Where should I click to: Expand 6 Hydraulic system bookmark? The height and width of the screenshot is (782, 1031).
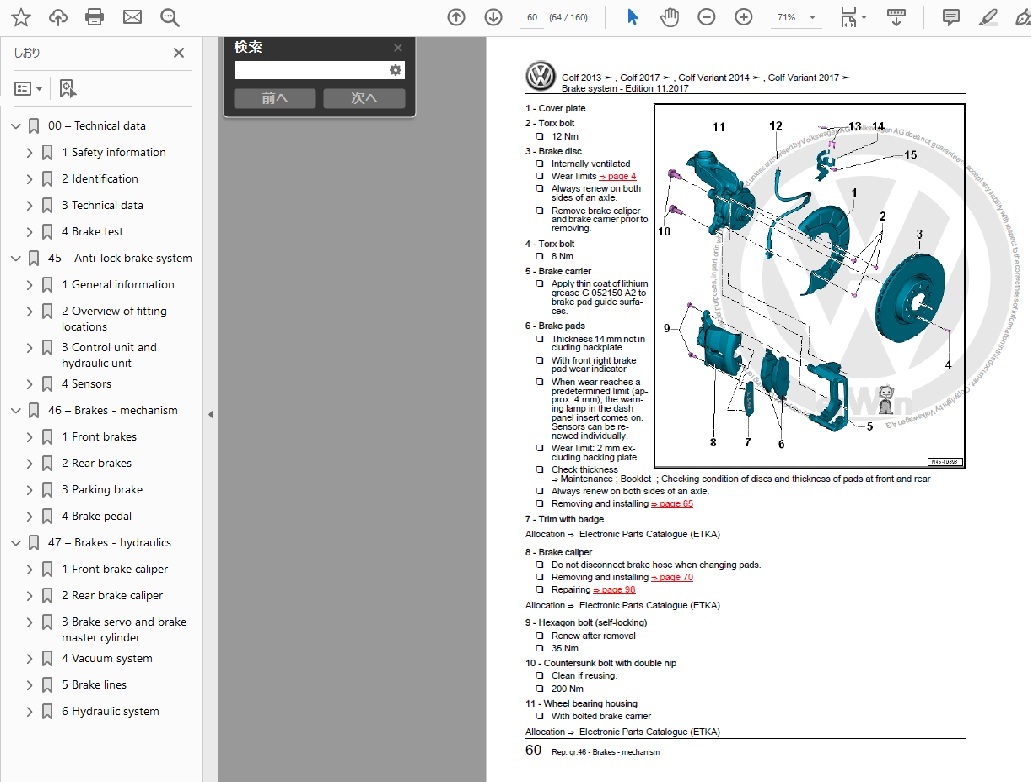pos(29,711)
